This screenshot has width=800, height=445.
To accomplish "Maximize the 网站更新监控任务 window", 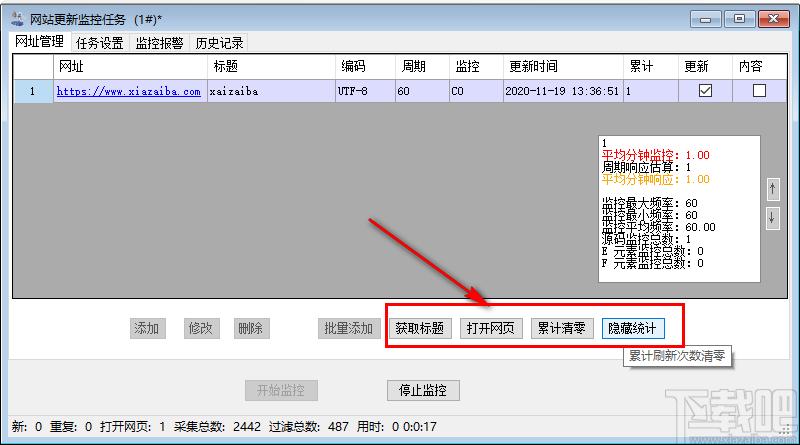I will point(739,19).
